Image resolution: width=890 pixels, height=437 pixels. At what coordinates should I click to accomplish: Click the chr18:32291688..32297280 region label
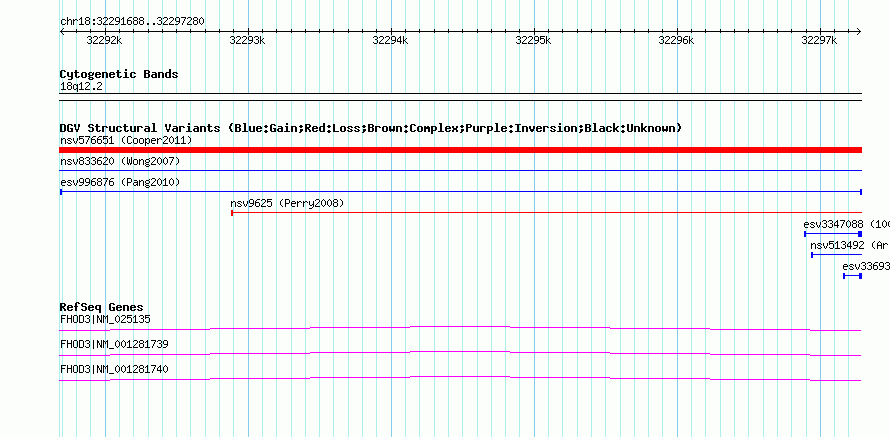pyautogui.click(x=132, y=22)
